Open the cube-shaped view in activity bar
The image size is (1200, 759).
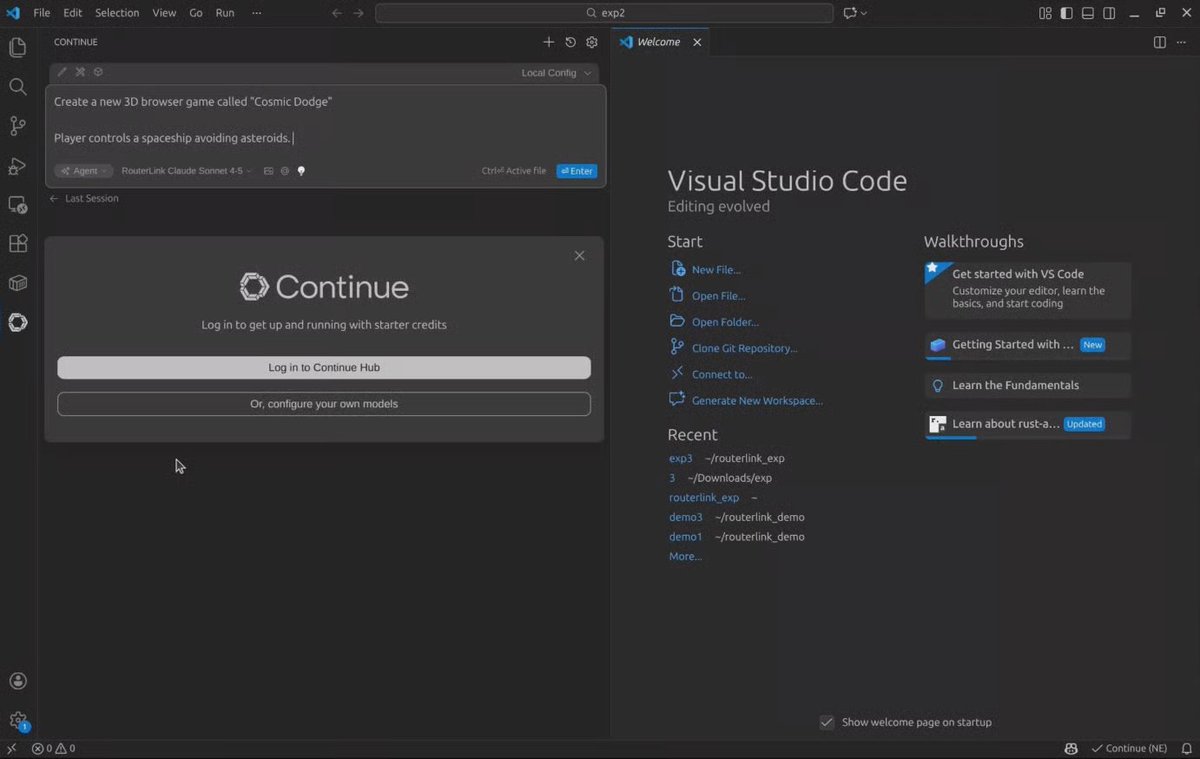coord(18,283)
